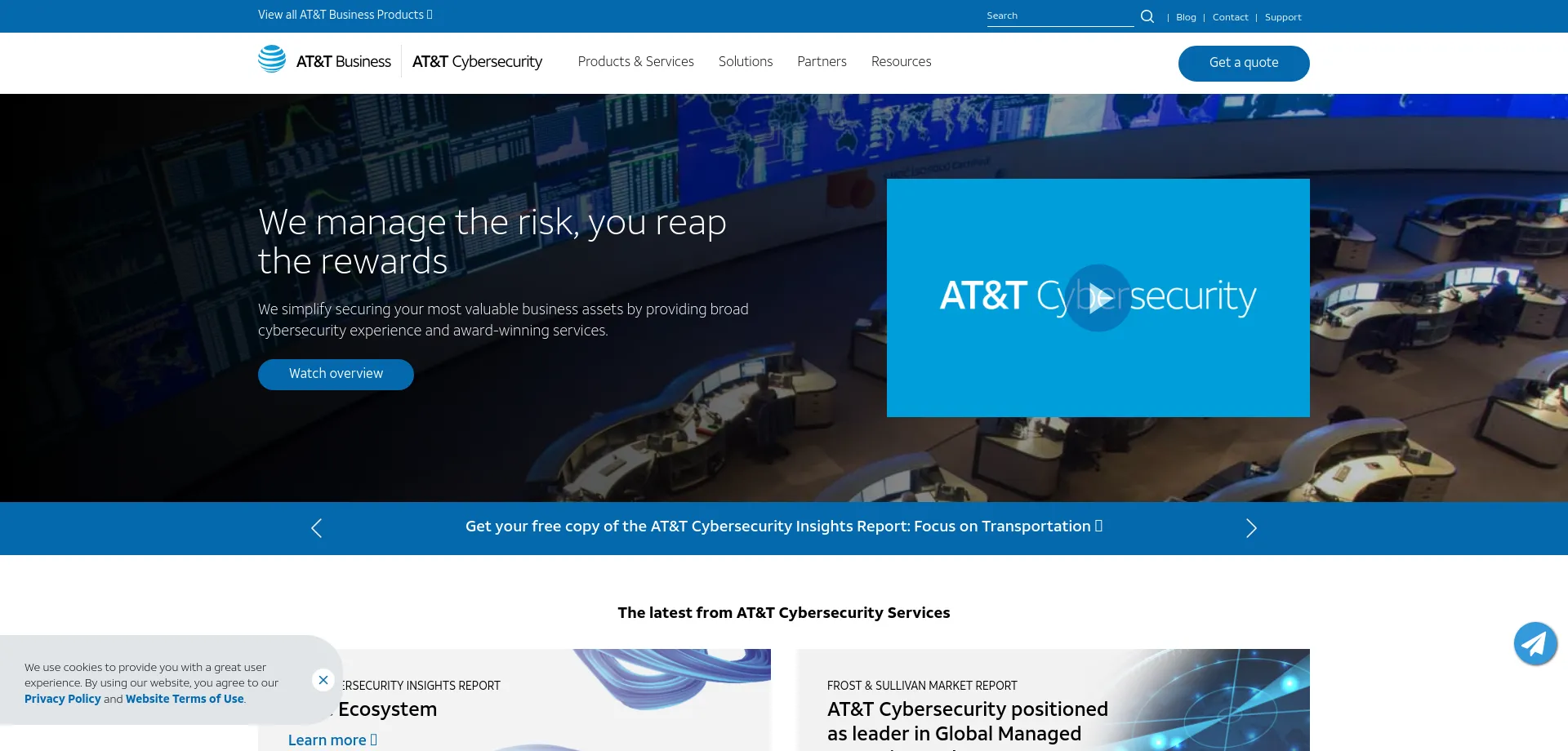Click AT&T Cybersecurity brand text

tap(477, 62)
